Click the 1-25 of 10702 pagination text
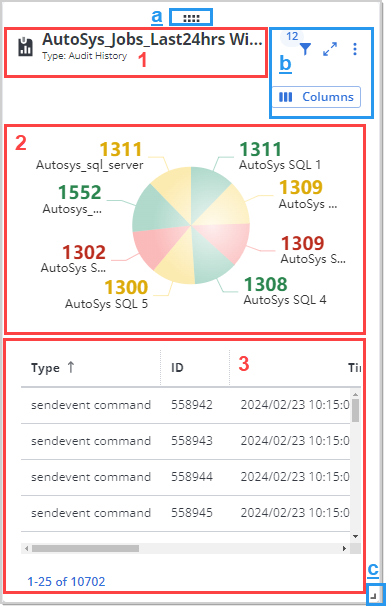 pyautogui.click(x=66, y=582)
